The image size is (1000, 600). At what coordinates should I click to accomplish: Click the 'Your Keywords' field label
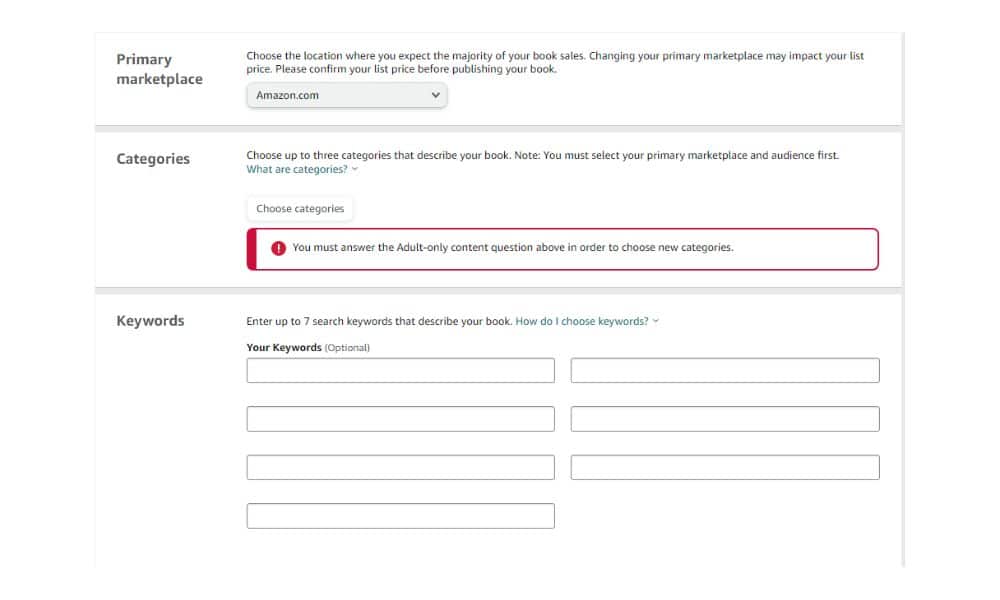coord(284,348)
